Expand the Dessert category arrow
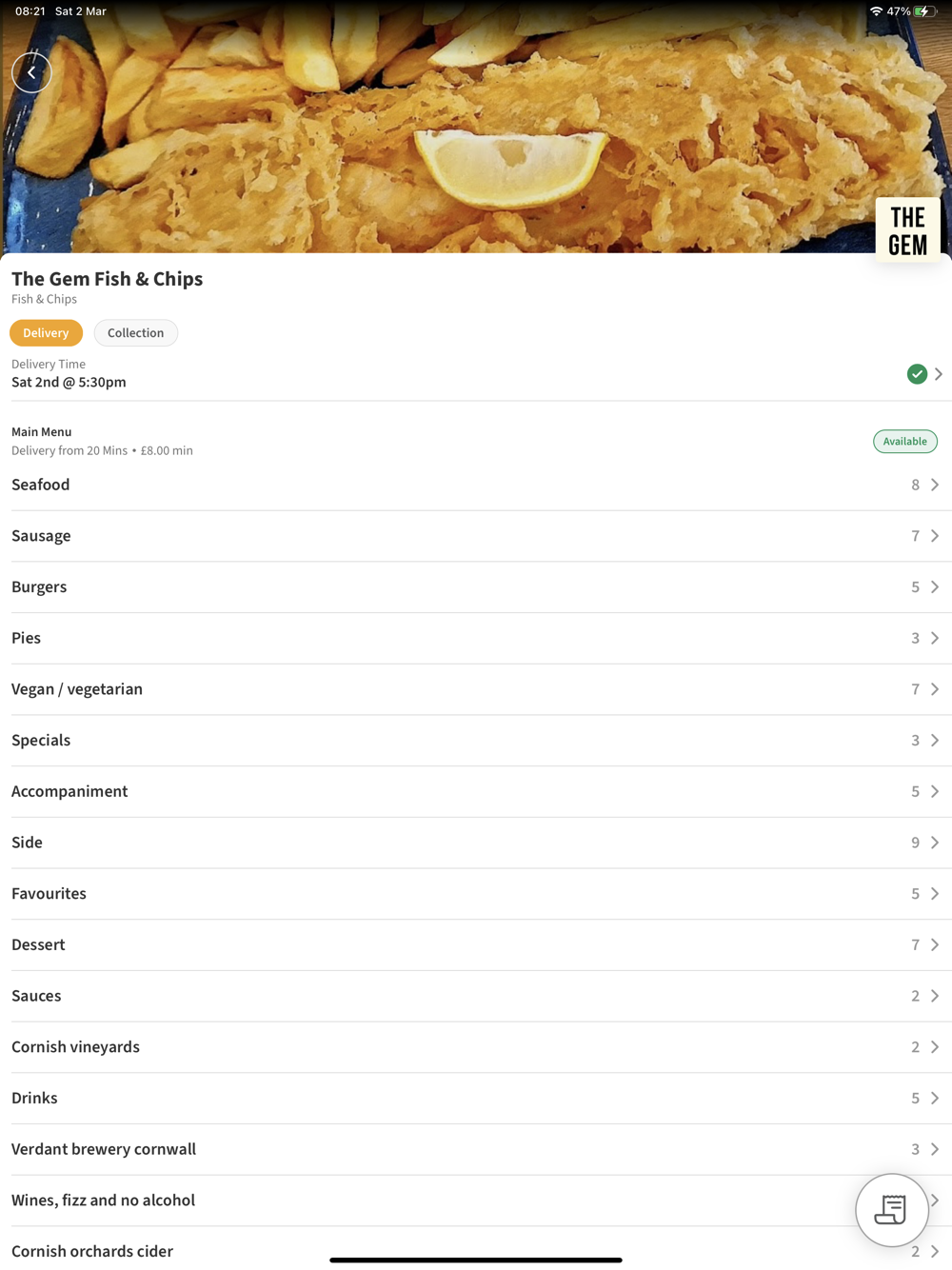952x1270 pixels. click(x=935, y=945)
